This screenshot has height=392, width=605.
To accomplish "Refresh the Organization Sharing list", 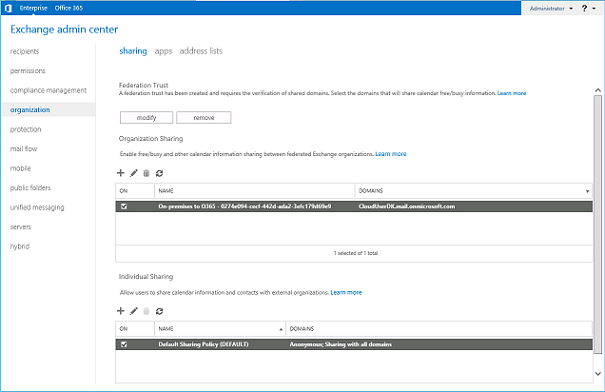I will pyautogui.click(x=159, y=173).
